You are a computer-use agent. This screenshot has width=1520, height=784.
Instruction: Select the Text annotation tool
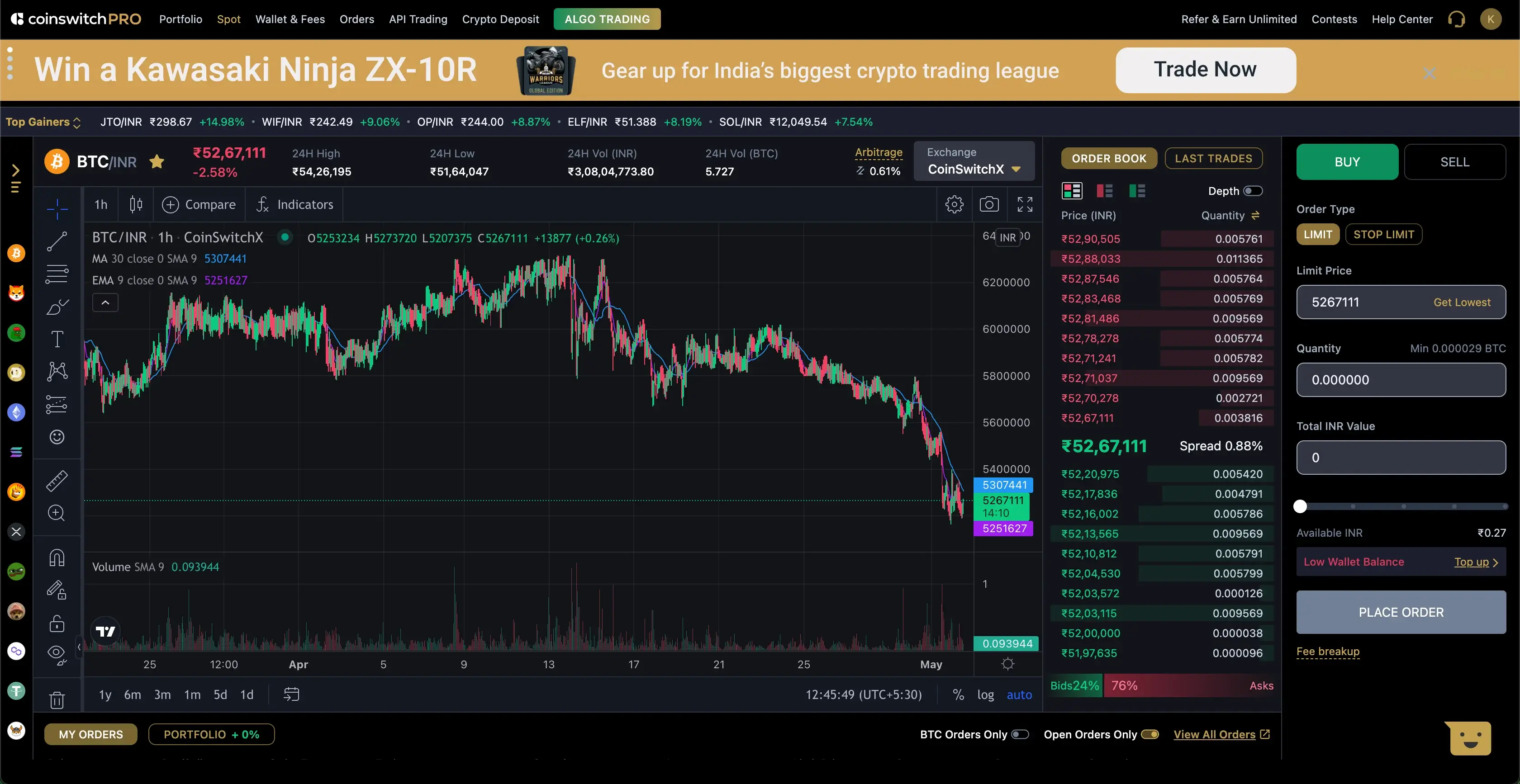(x=57, y=338)
